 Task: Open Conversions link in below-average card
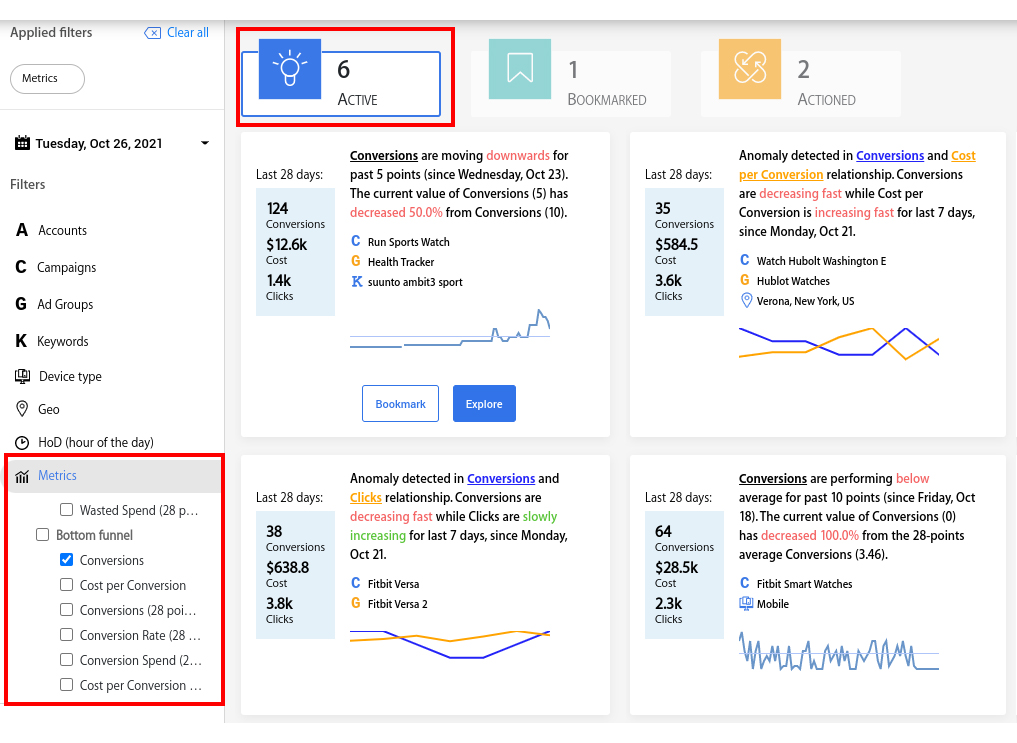[772, 478]
